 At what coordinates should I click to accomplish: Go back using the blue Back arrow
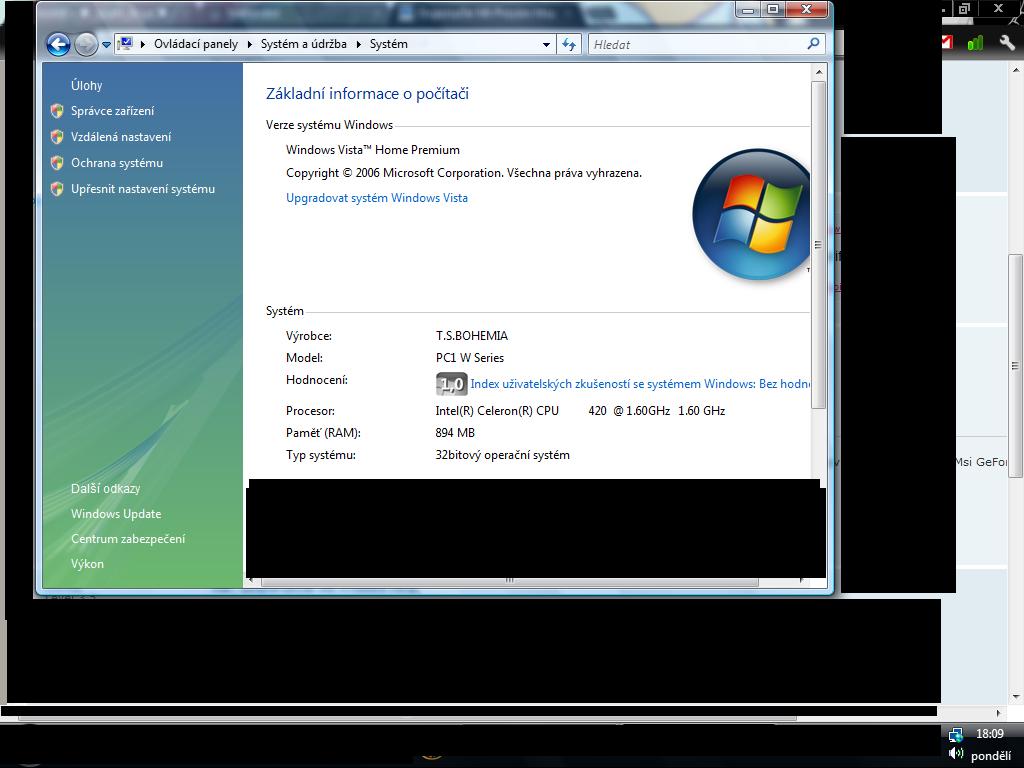click(x=58, y=44)
